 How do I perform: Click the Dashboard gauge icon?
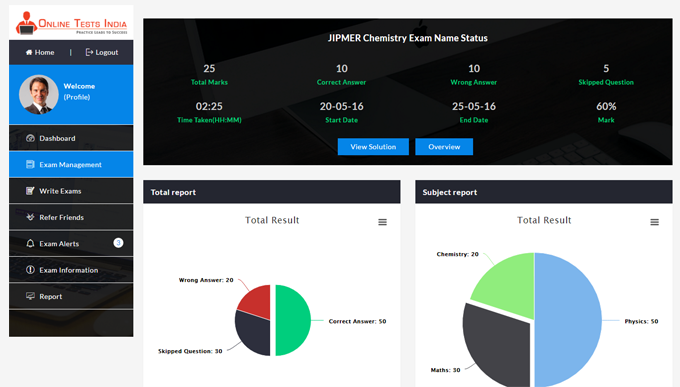(x=30, y=138)
